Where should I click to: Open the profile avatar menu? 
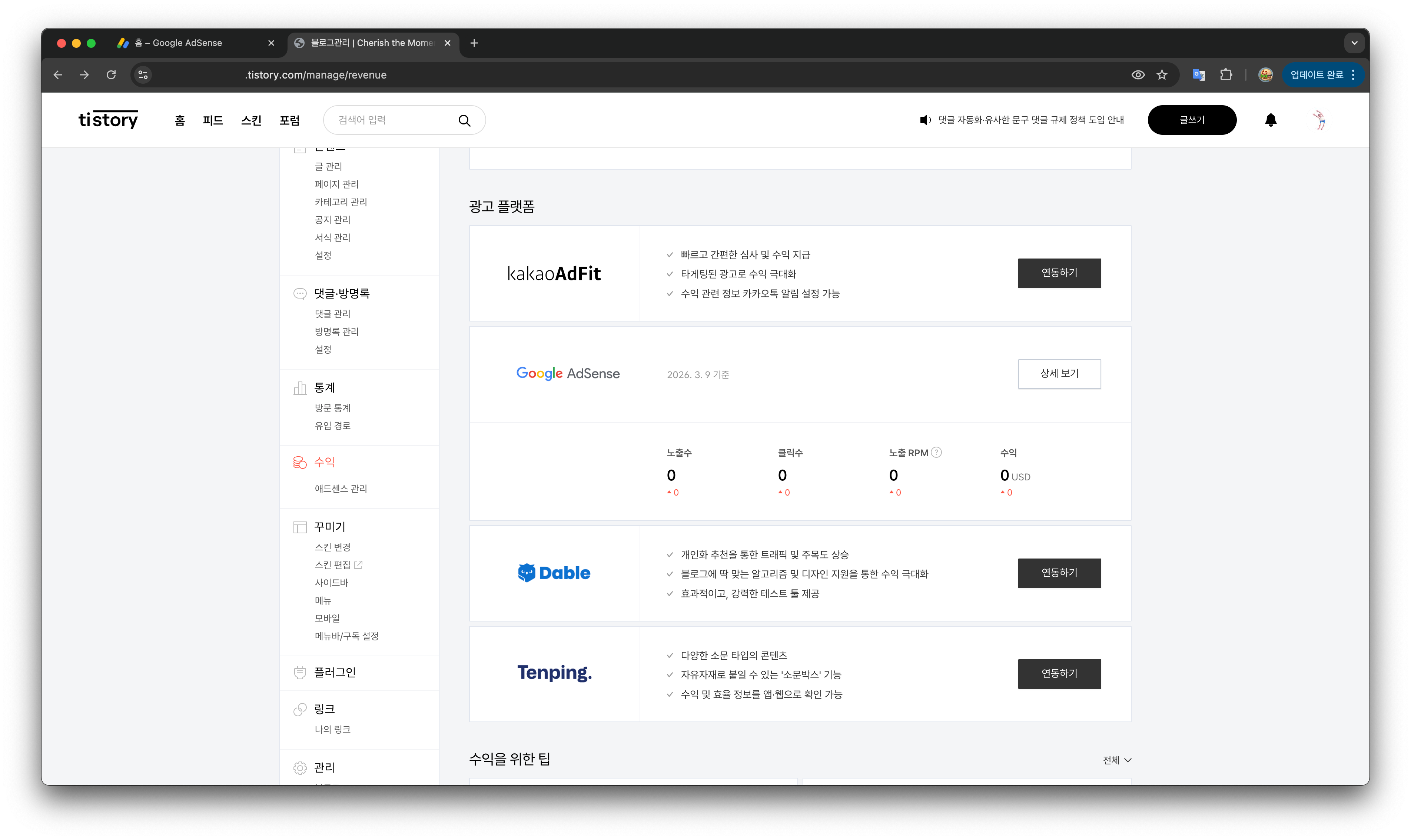1320,120
